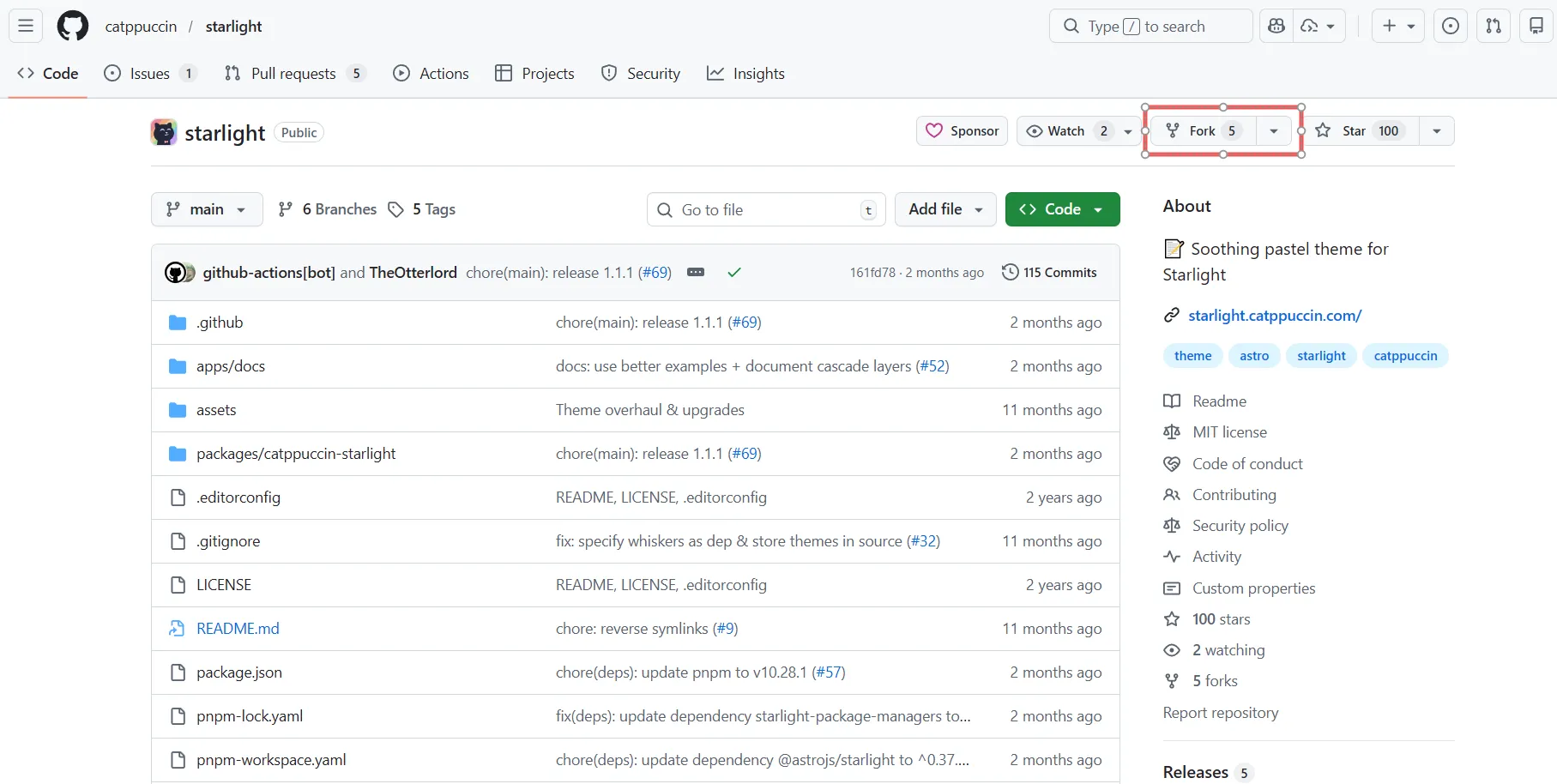Screen dimensions: 1557x784
Task: Open the main branch selector dropdown
Action: click(207, 209)
